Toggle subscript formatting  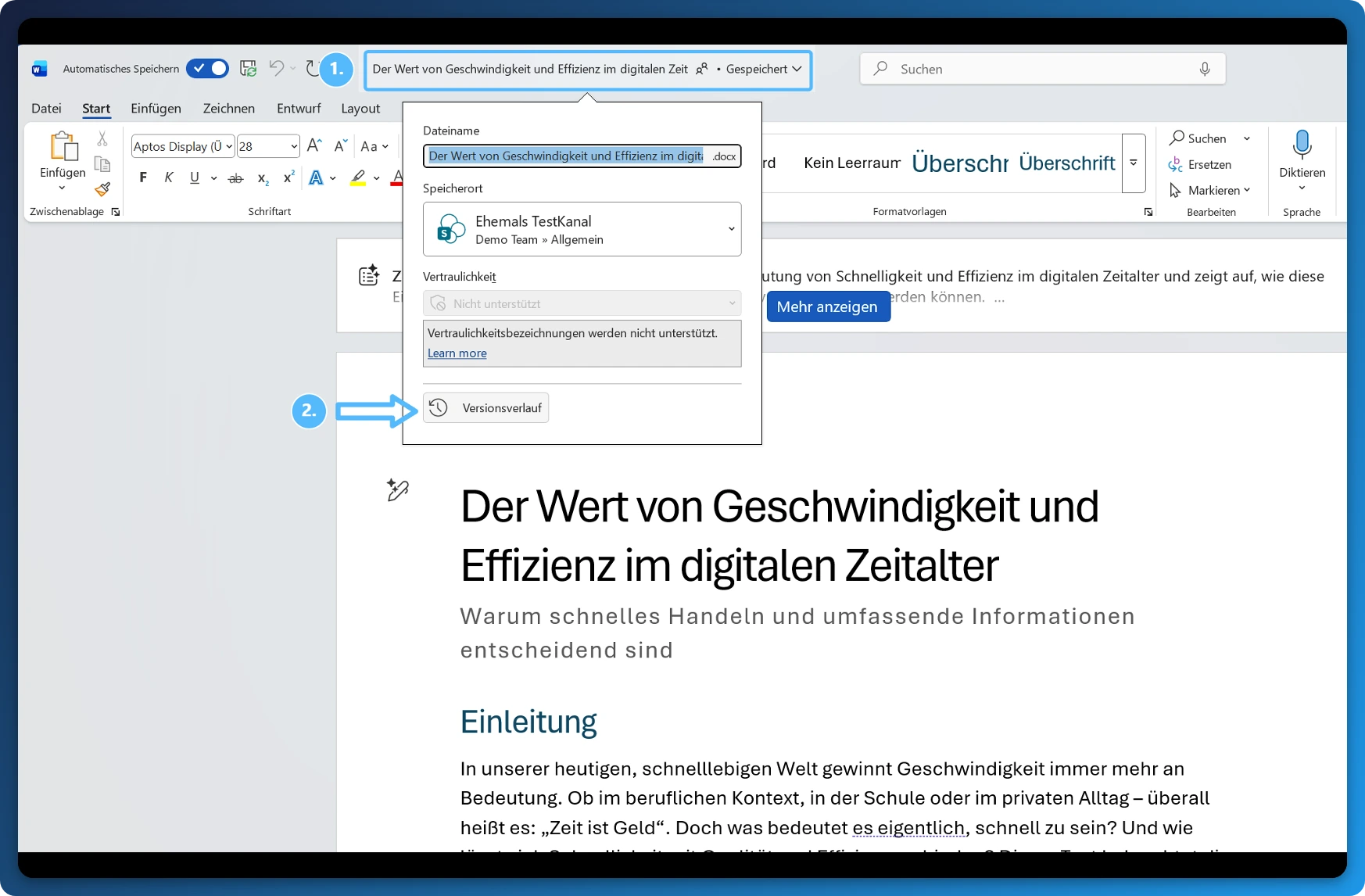pyautogui.click(x=263, y=178)
